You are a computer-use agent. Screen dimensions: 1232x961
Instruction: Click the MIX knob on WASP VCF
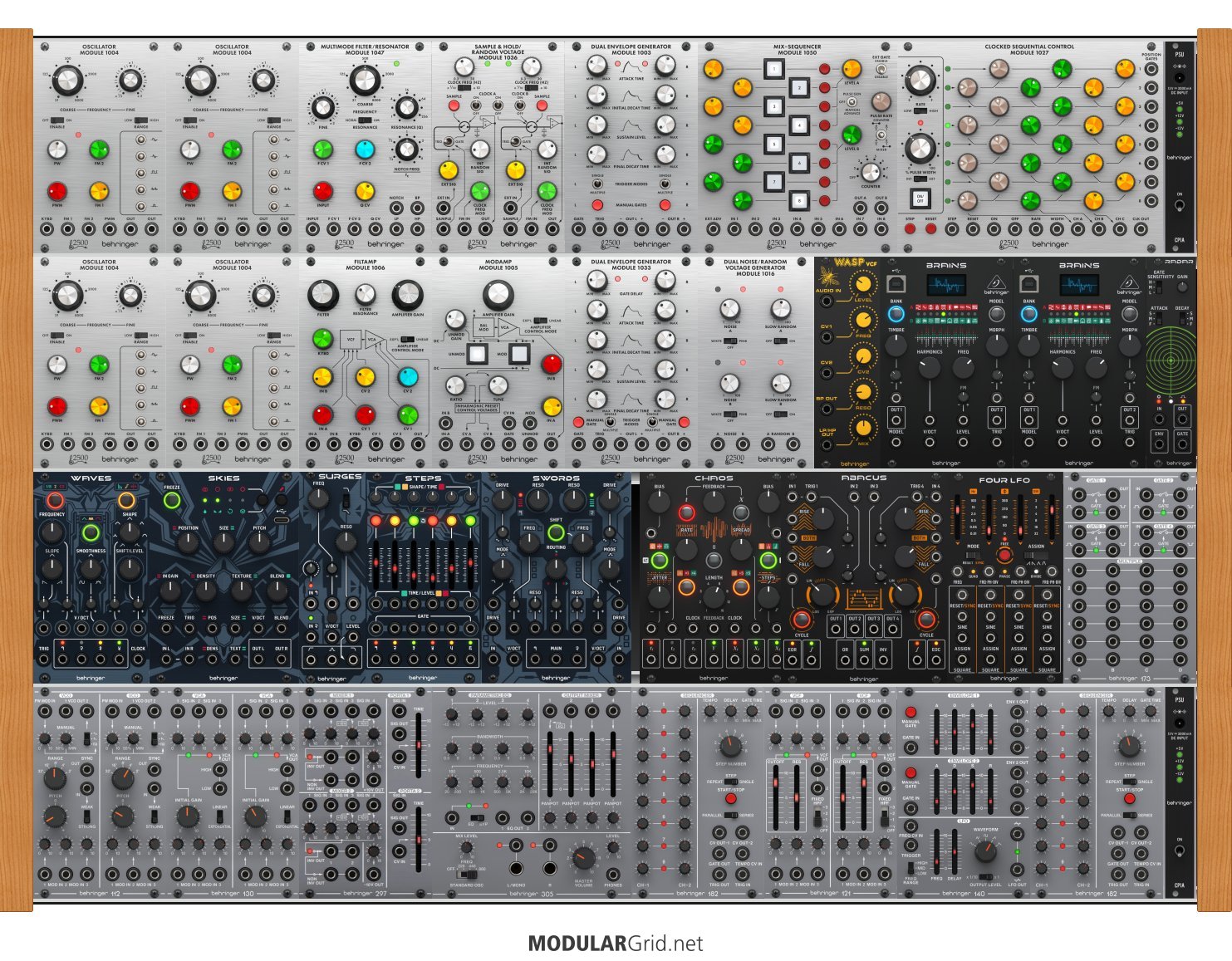coord(864,429)
